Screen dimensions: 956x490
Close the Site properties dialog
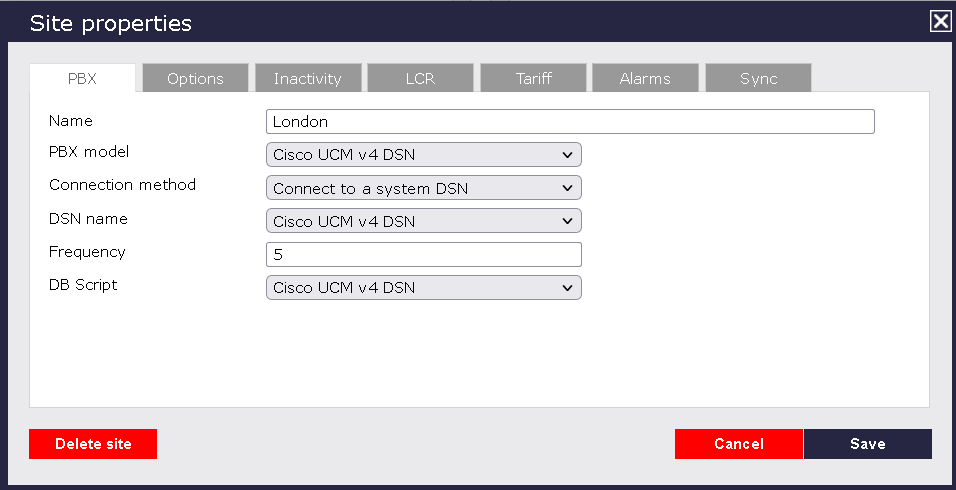point(940,22)
